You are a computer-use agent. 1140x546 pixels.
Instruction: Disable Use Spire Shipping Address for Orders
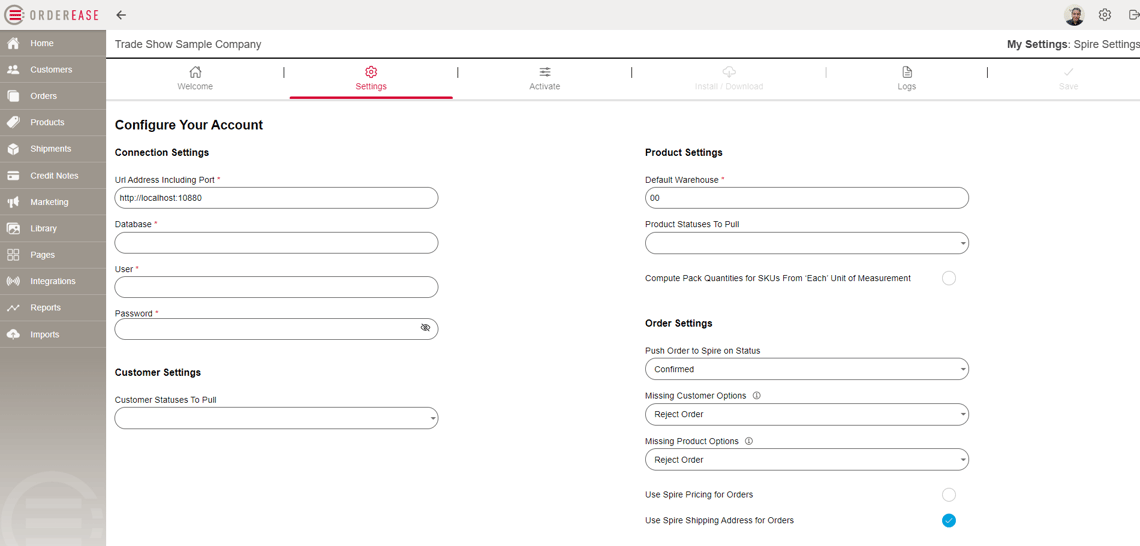pyautogui.click(x=948, y=521)
